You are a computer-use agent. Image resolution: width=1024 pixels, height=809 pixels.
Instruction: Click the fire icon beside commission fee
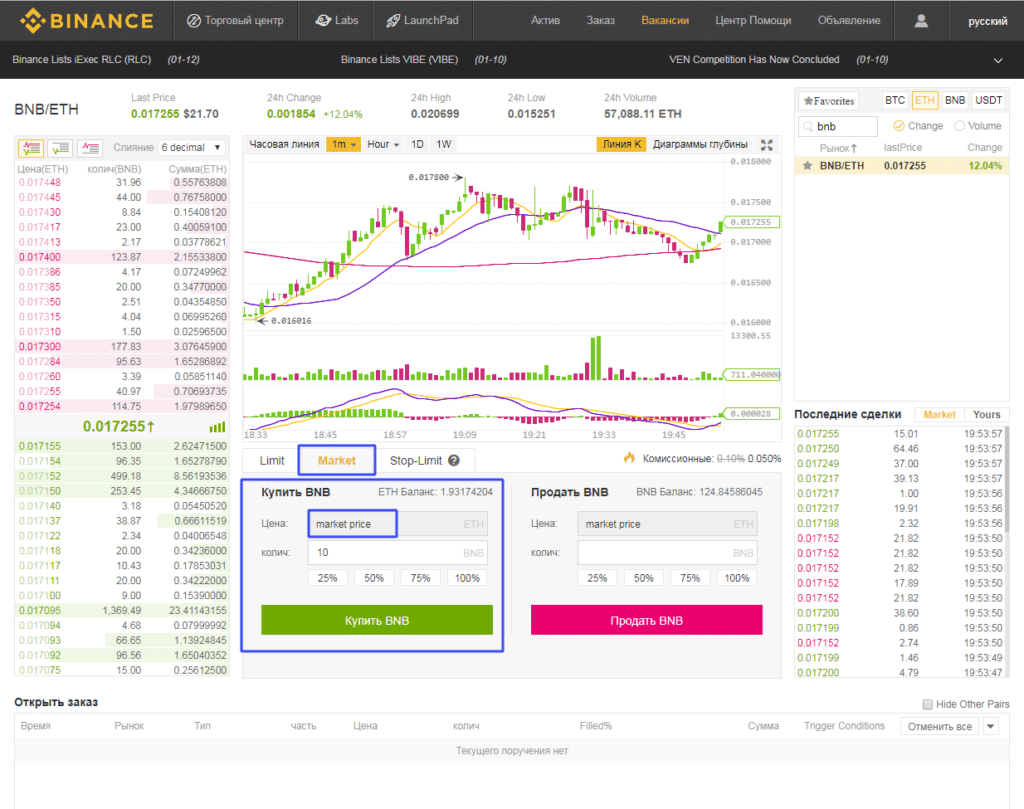tap(630, 458)
